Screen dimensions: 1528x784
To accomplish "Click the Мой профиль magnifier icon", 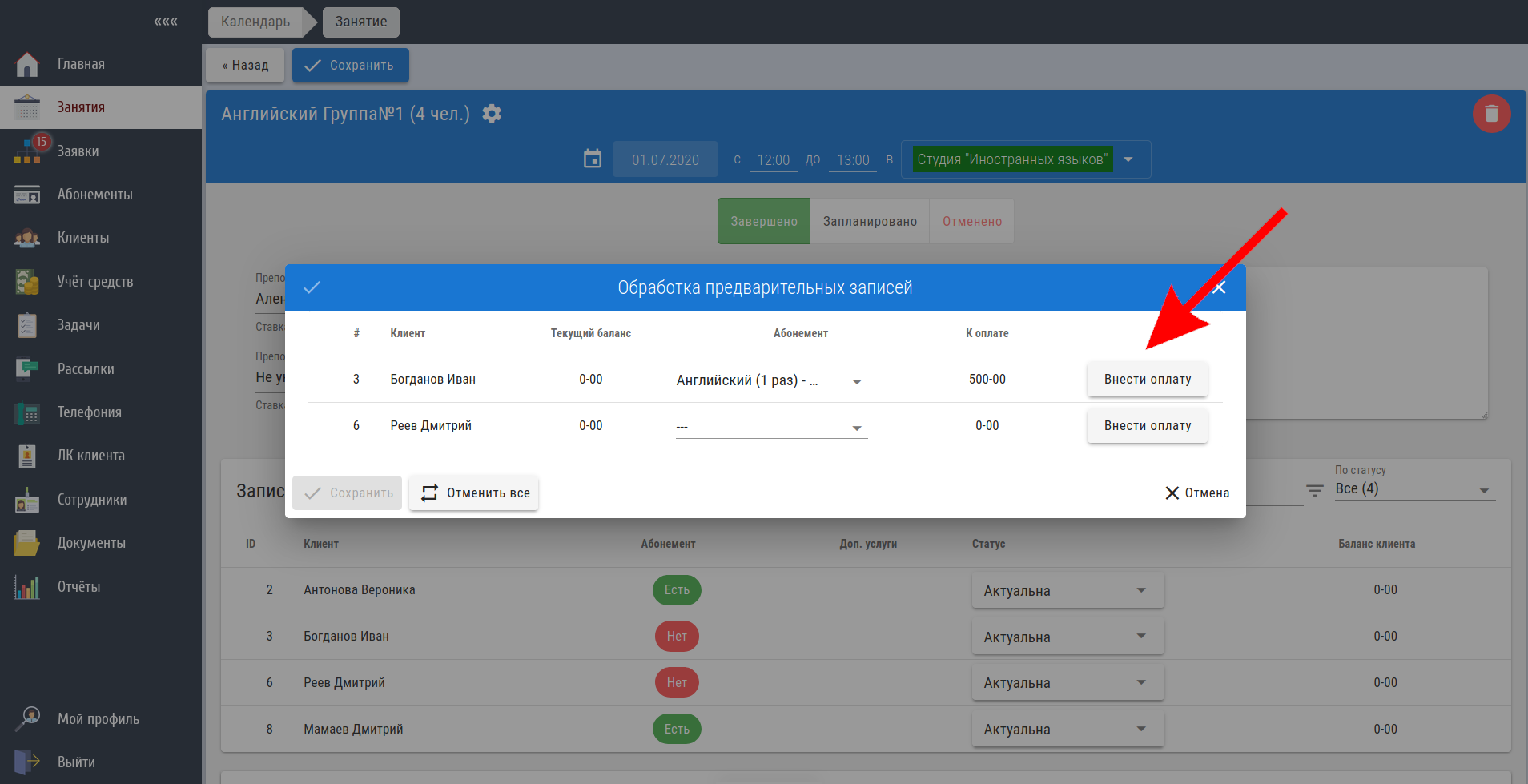I will (27, 718).
